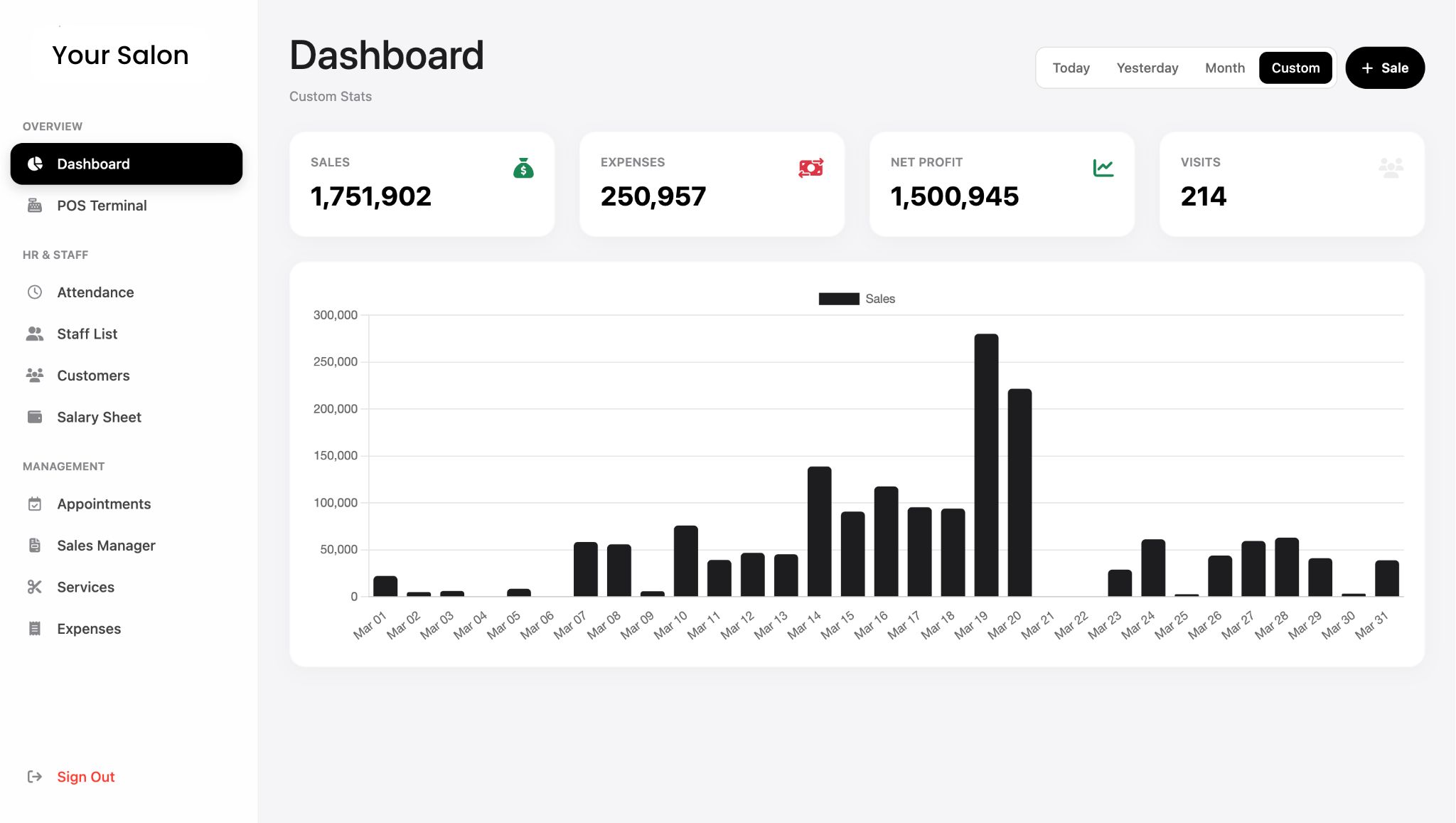Click the Sale button to add a sale

pos(1384,68)
